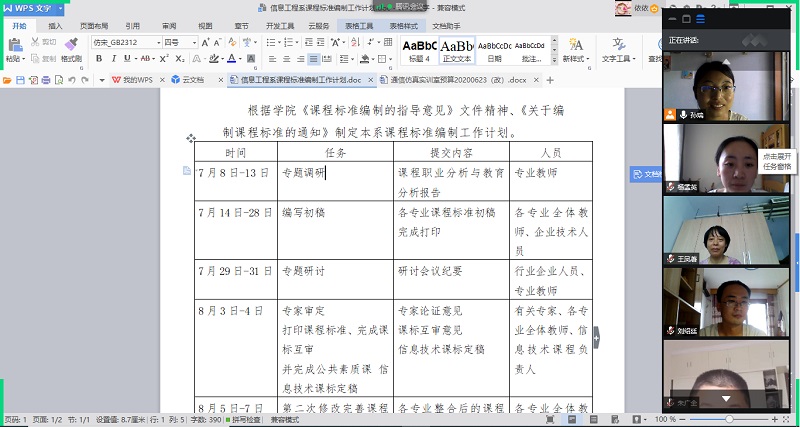
Task: Collapse meeting video panel with up arrow
Action: click(x=726, y=62)
